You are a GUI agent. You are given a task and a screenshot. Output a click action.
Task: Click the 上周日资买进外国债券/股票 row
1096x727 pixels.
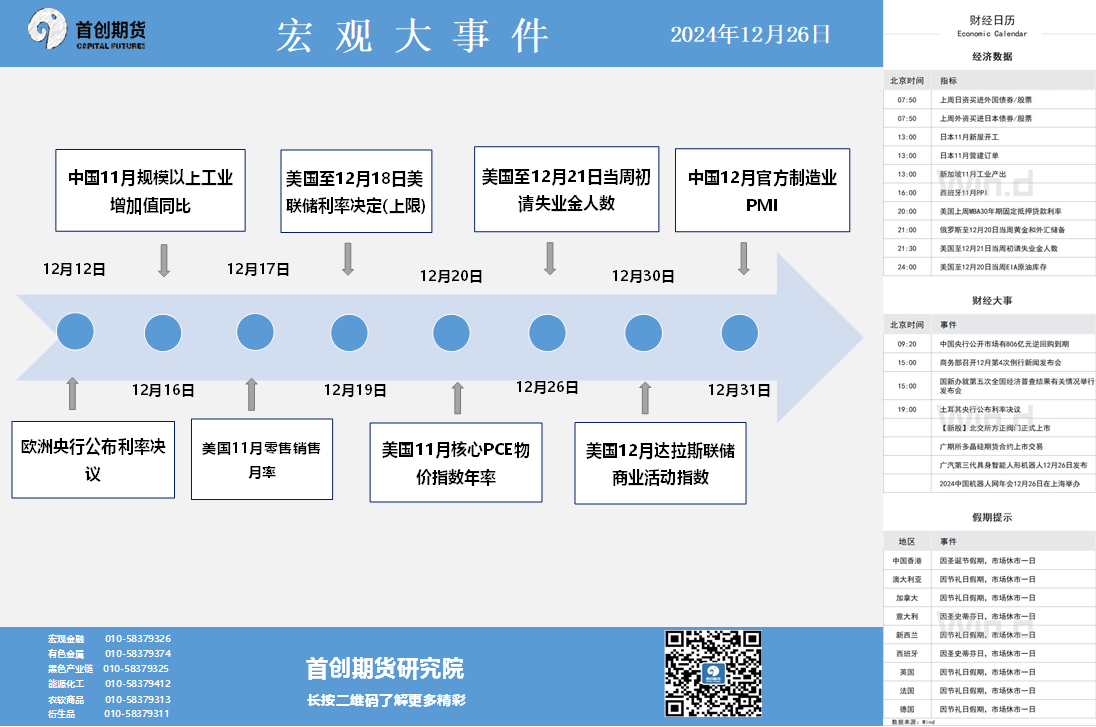990,100
